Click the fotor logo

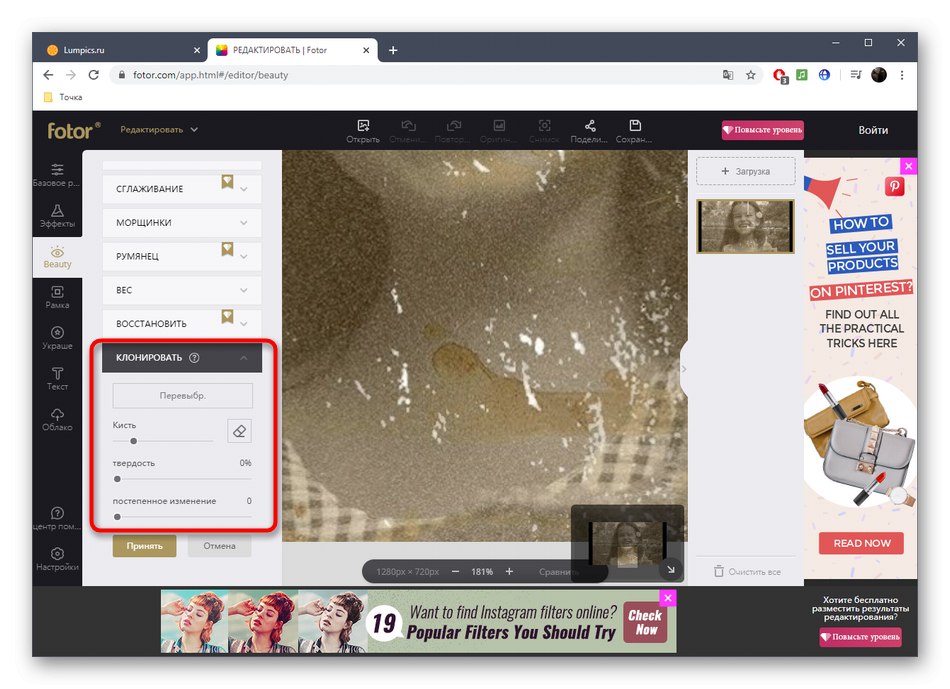(74, 130)
